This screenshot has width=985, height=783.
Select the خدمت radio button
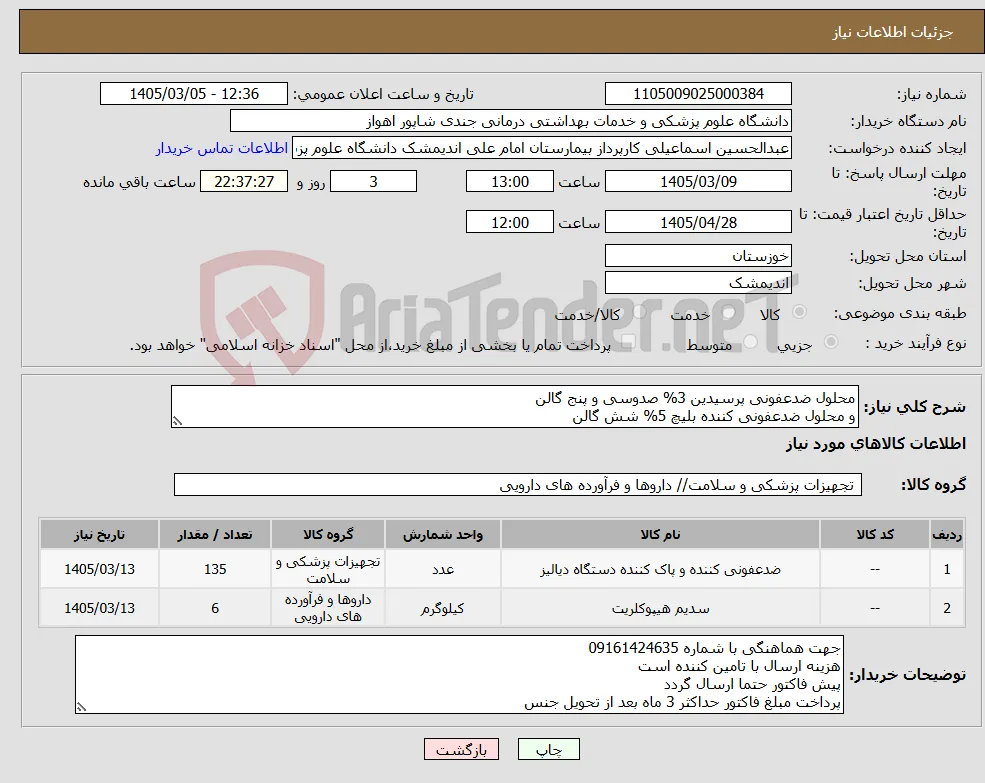point(729,312)
